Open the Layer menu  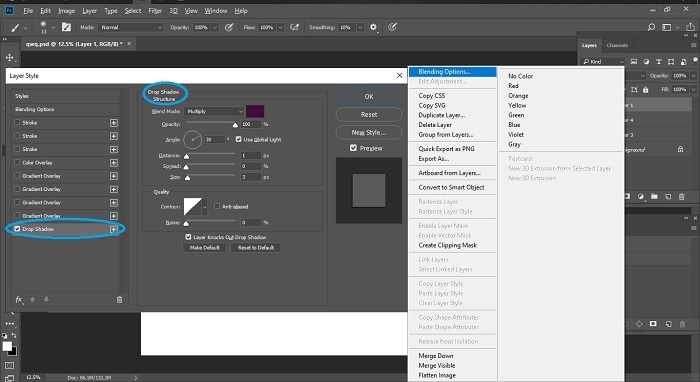(x=89, y=11)
